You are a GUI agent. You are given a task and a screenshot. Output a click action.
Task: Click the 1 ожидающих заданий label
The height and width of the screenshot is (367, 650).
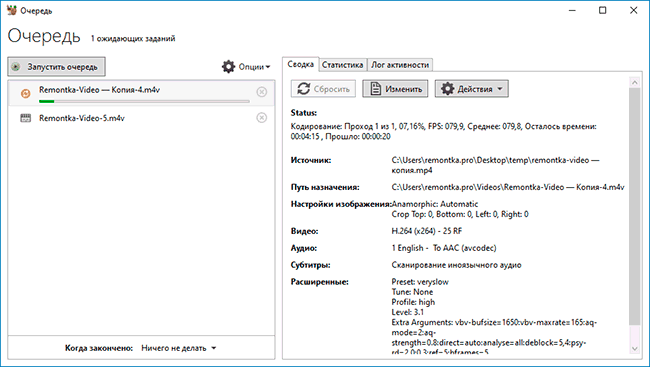point(133,39)
